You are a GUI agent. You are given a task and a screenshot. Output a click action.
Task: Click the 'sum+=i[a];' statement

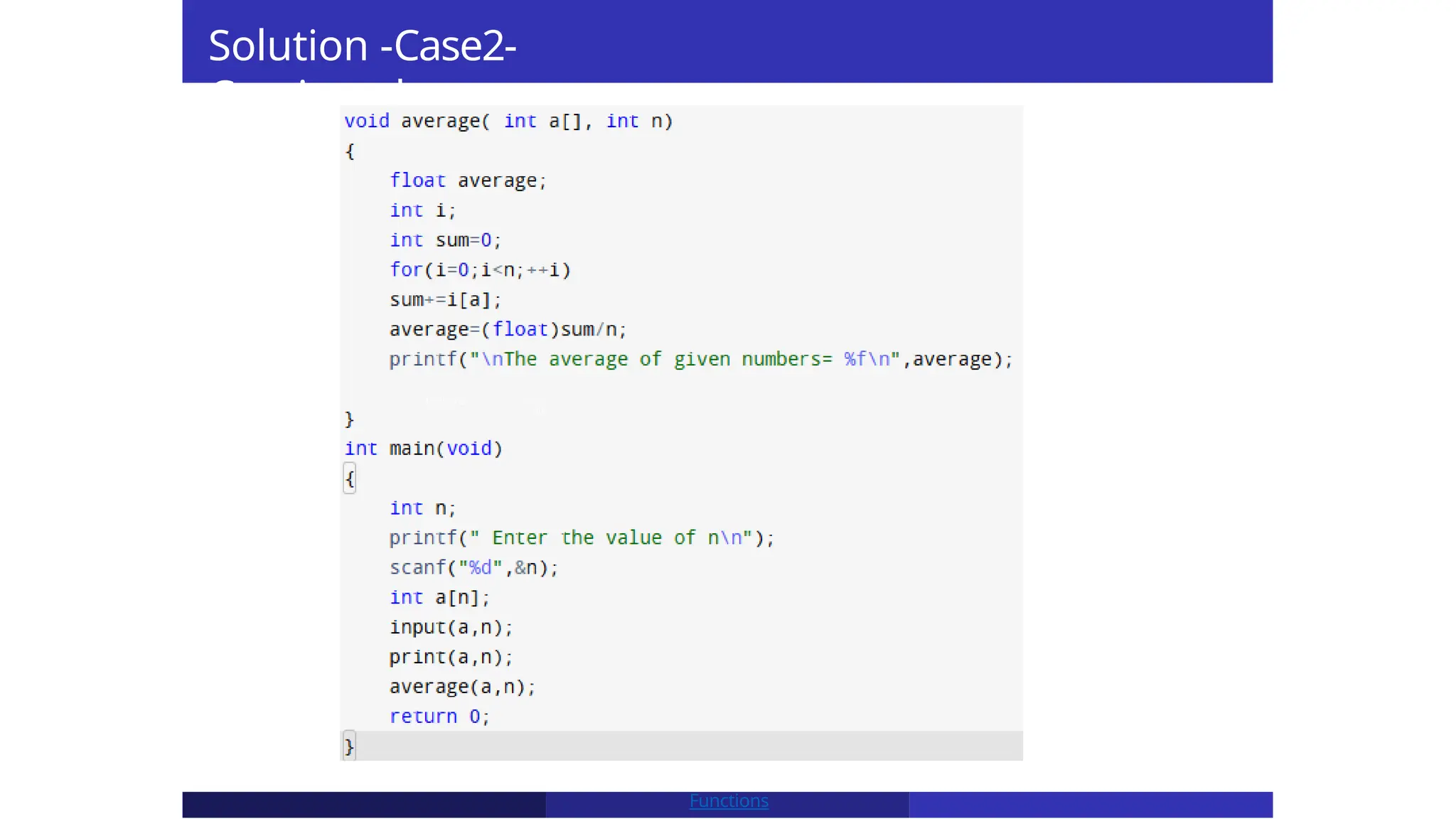(x=445, y=300)
